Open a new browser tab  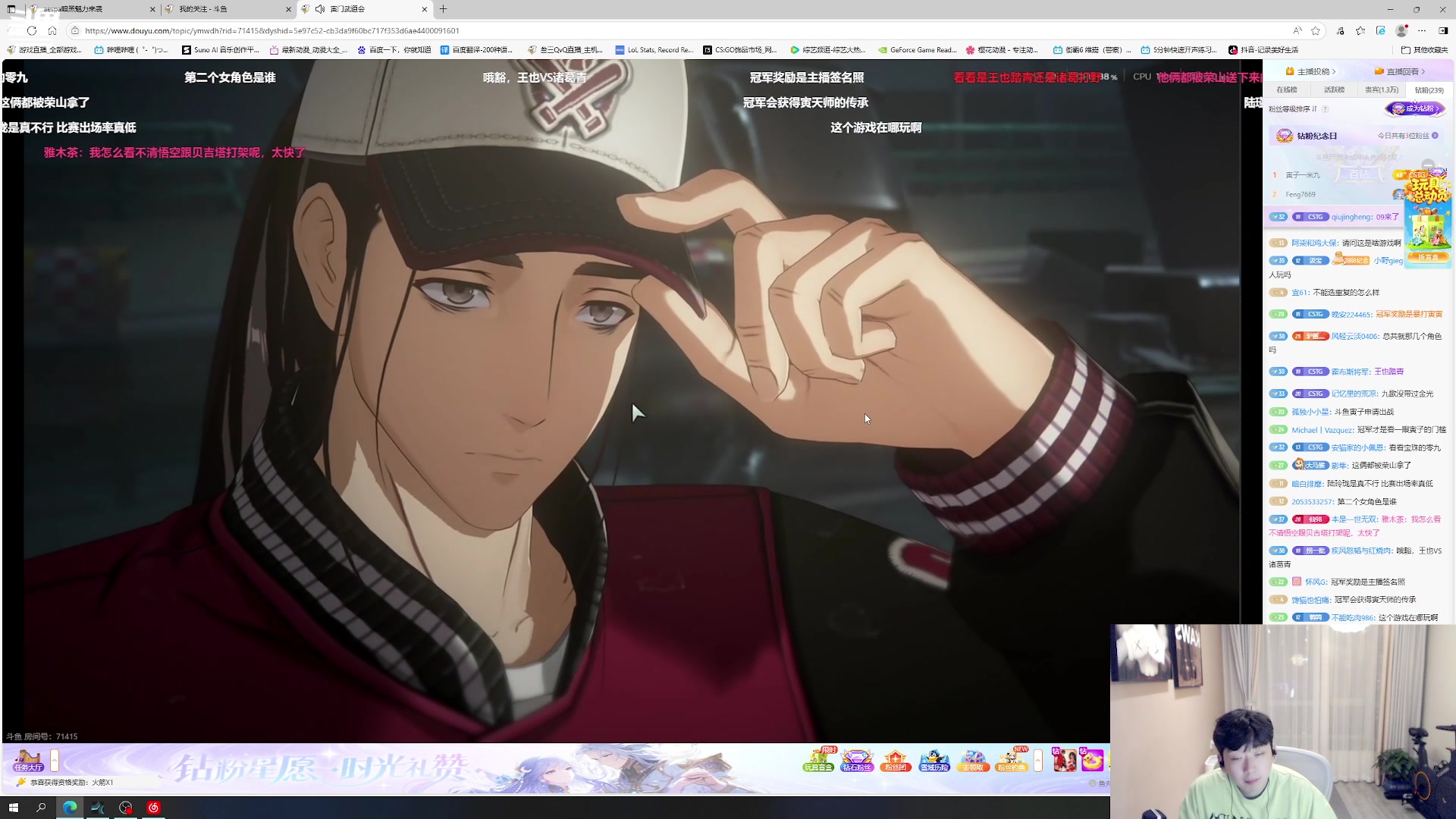(444, 9)
